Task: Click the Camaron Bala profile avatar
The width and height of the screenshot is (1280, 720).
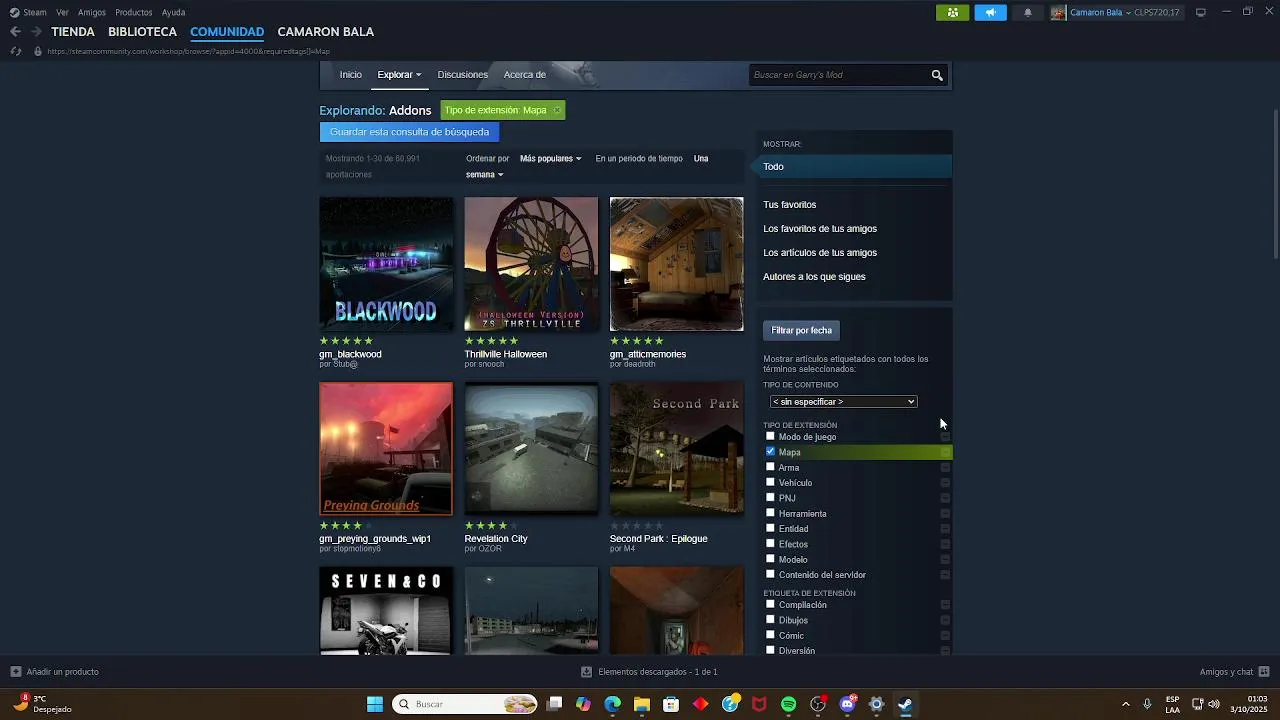Action: (1058, 12)
